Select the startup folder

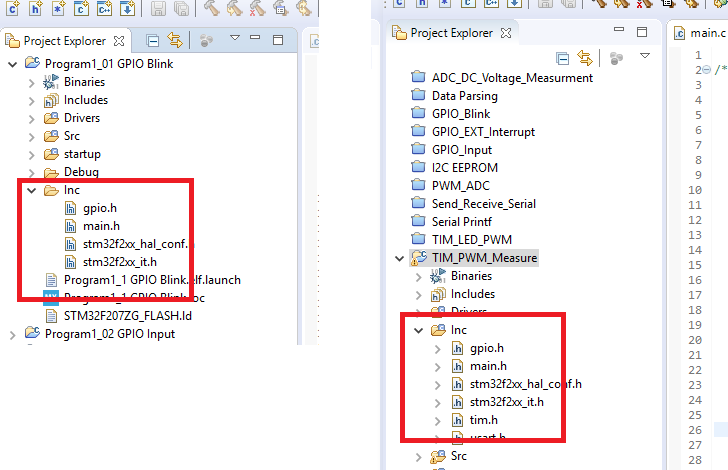click(82, 154)
